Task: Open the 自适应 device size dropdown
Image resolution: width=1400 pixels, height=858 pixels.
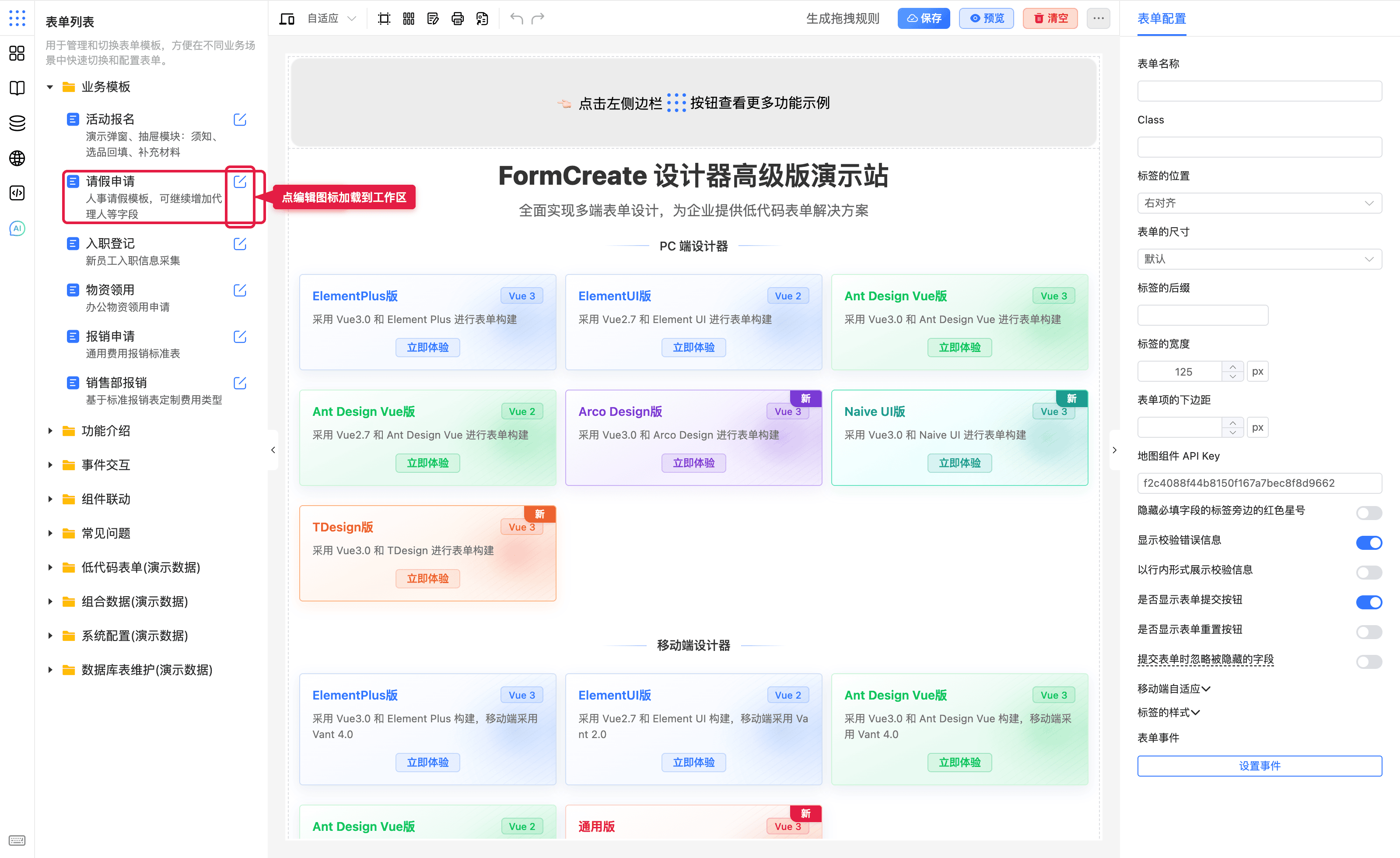Action: (x=332, y=19)
